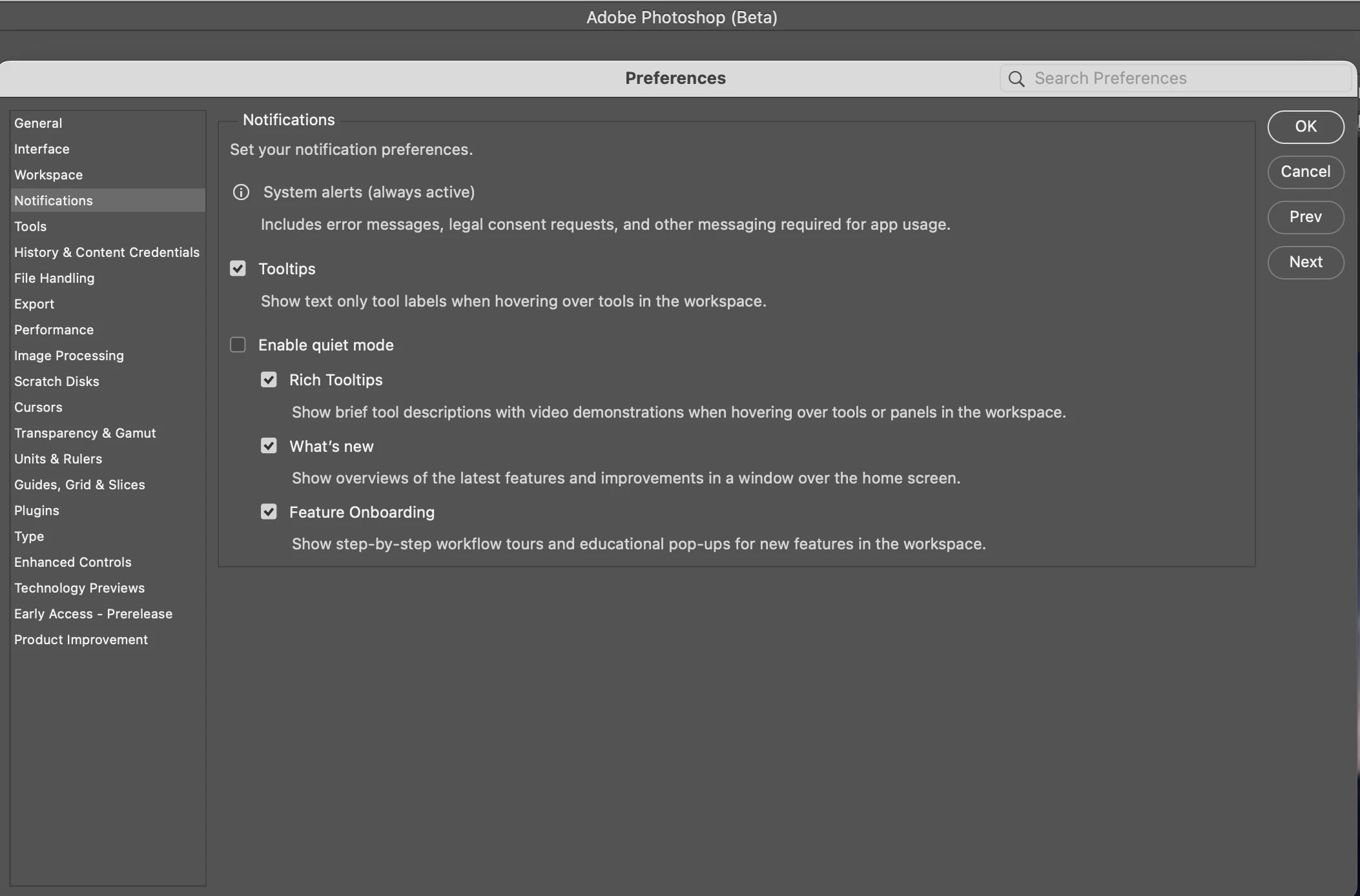Image resolution: width=1360 pixels, height=896 pixels.
Task: Uncheck Rich Tooltips option
Action: click(269, 380)
